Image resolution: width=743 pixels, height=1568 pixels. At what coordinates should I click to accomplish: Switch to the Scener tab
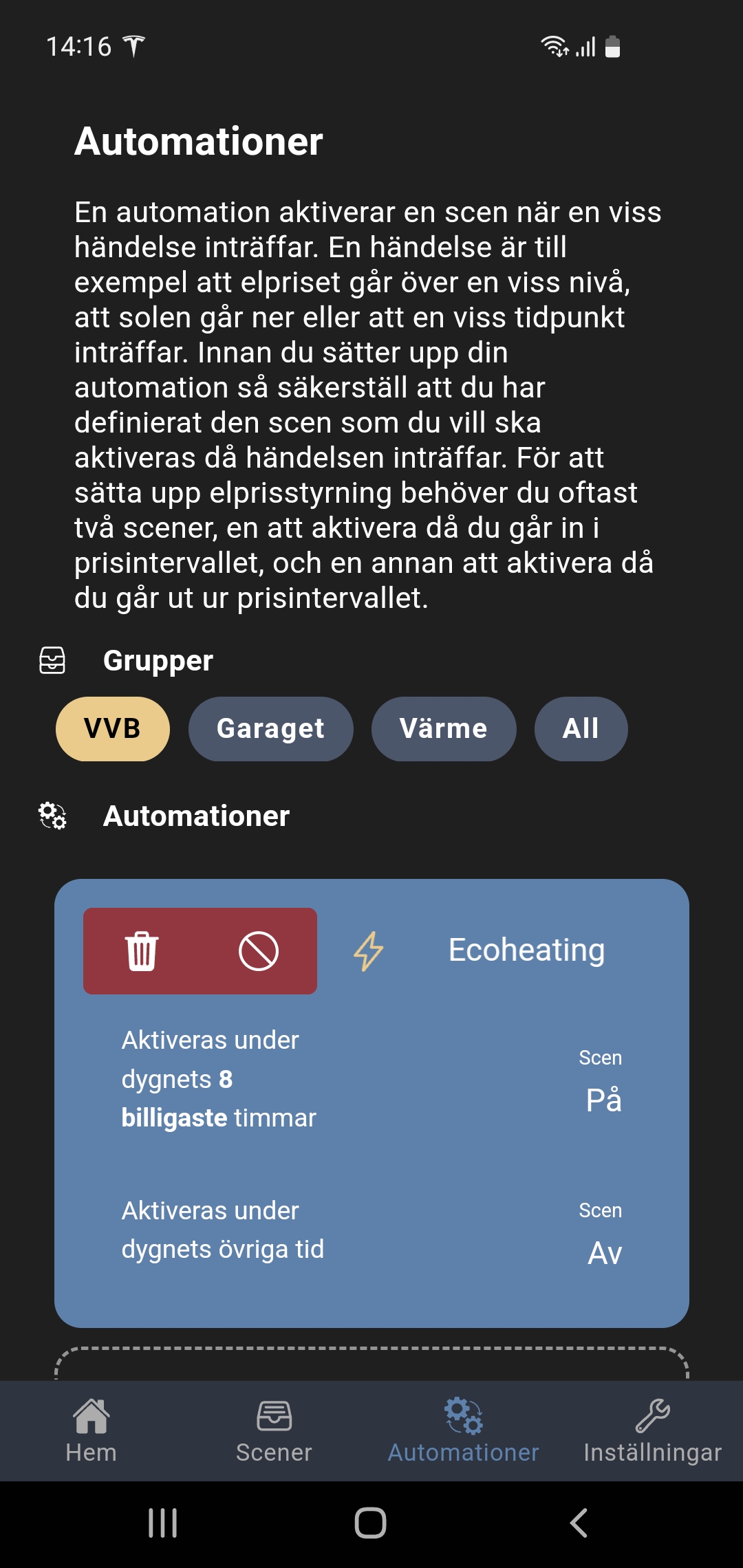click(274, 1431)
